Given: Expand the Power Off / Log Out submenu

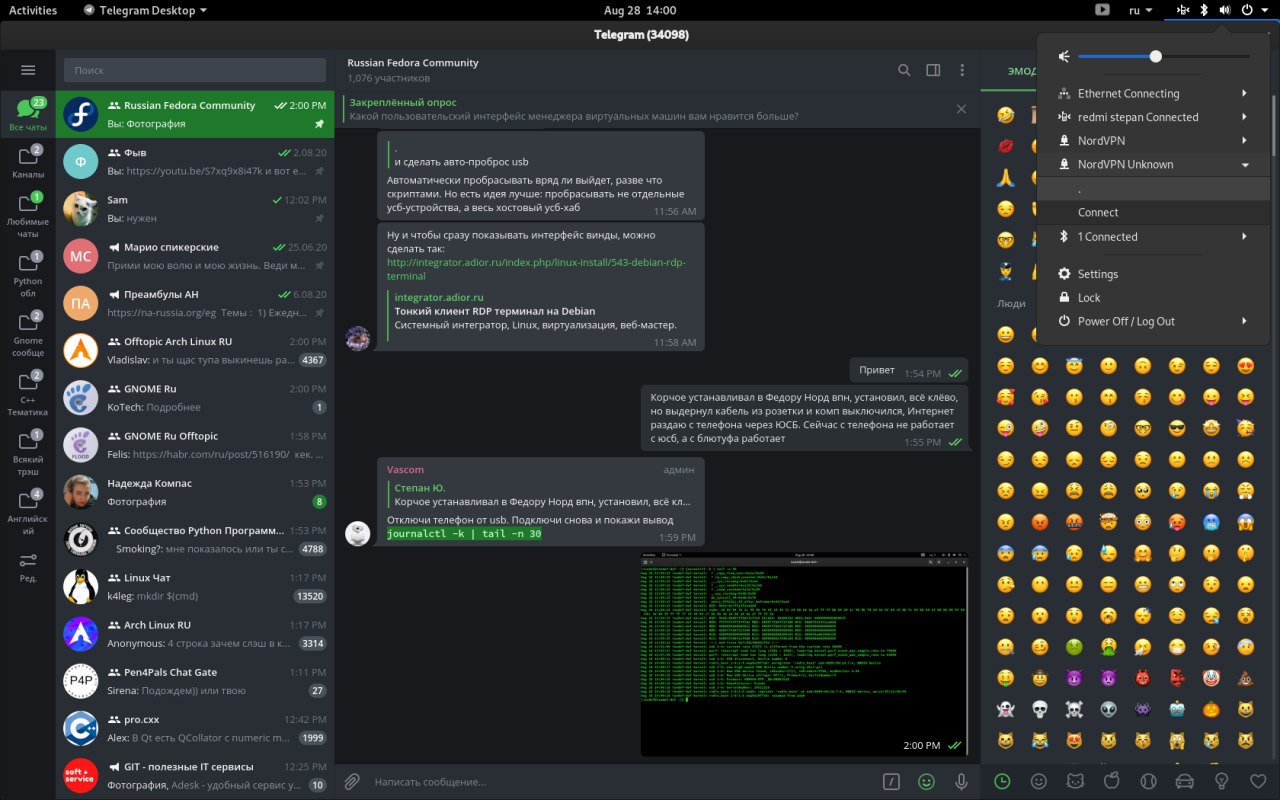Looking at the screenshot, I should click(x=1153, y=321).
